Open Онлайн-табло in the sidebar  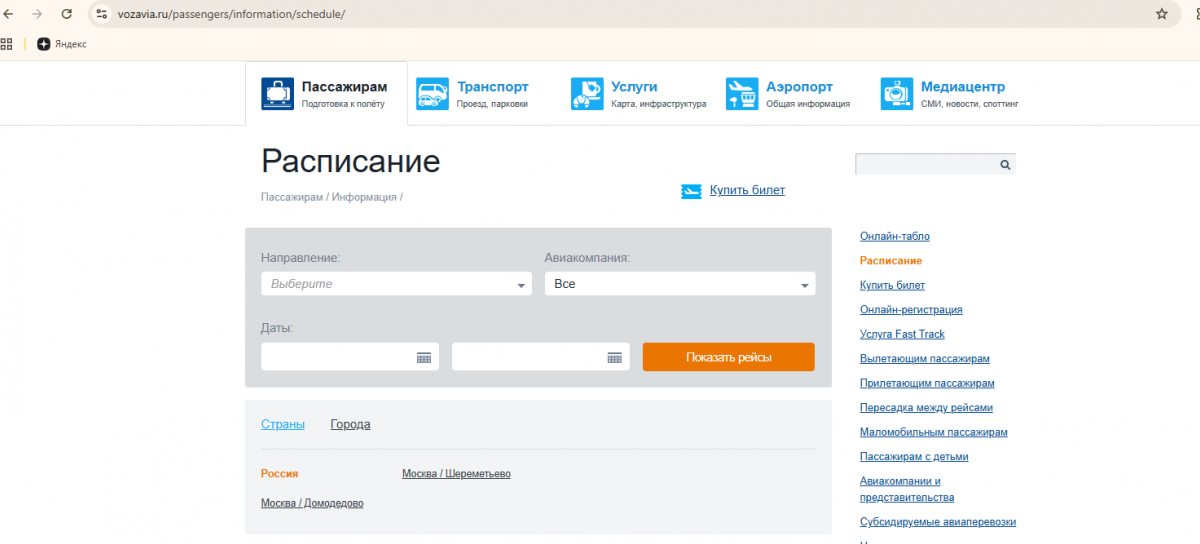pyautogui.click(x=895, y=236)
